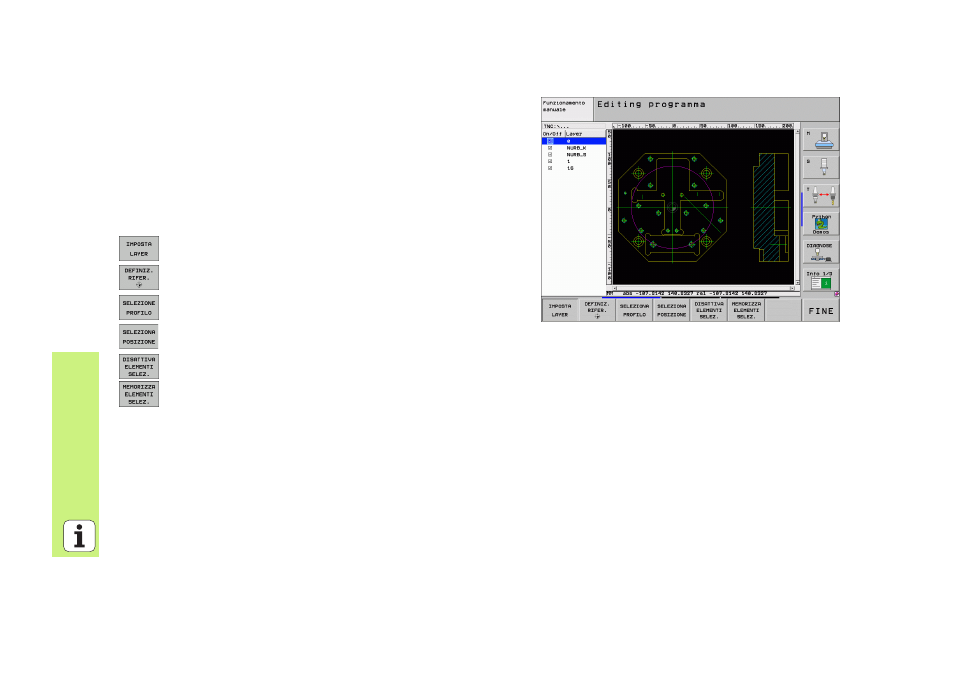Click the left arrow of the horizontal scrollbar
The width and height of the screenshot is (954, 676).
point(615,288)
